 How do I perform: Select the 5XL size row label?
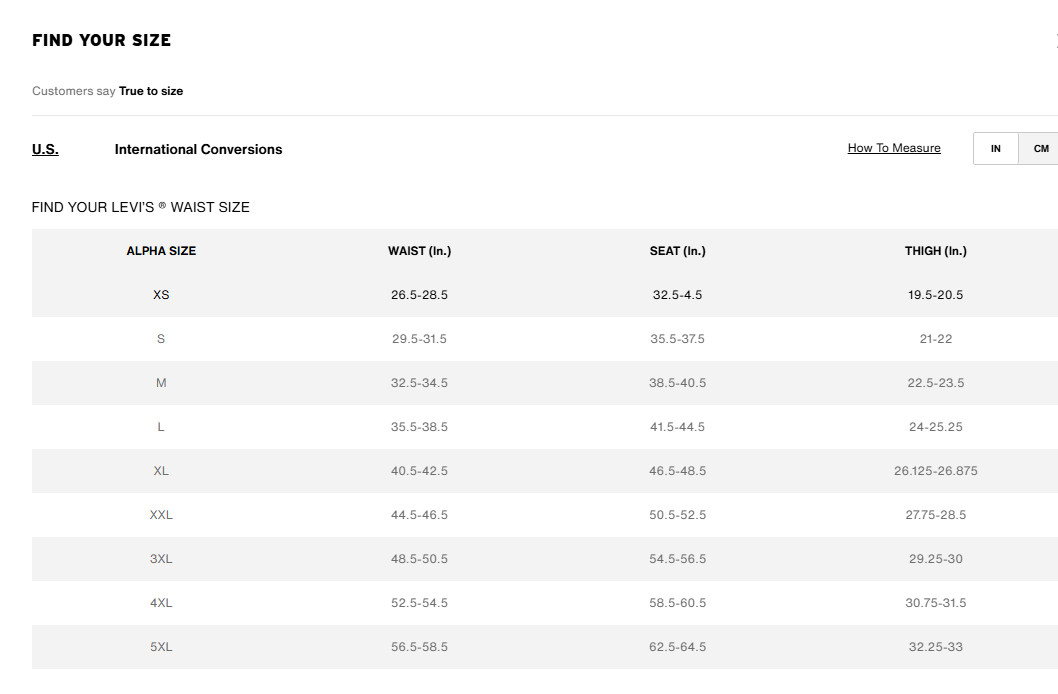[x=161, y=647]
